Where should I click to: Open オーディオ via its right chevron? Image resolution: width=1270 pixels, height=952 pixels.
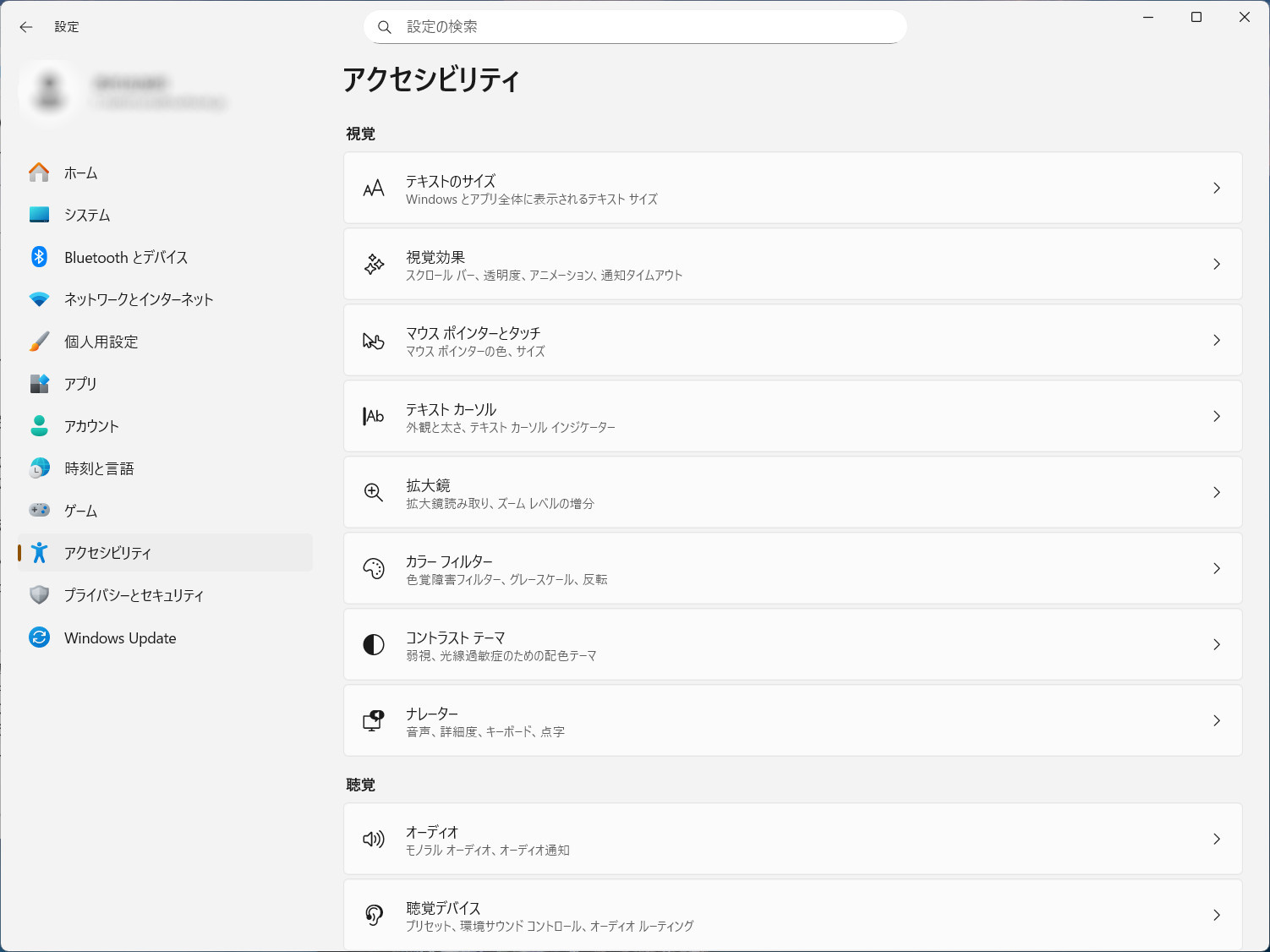(x=1217, y=839)
